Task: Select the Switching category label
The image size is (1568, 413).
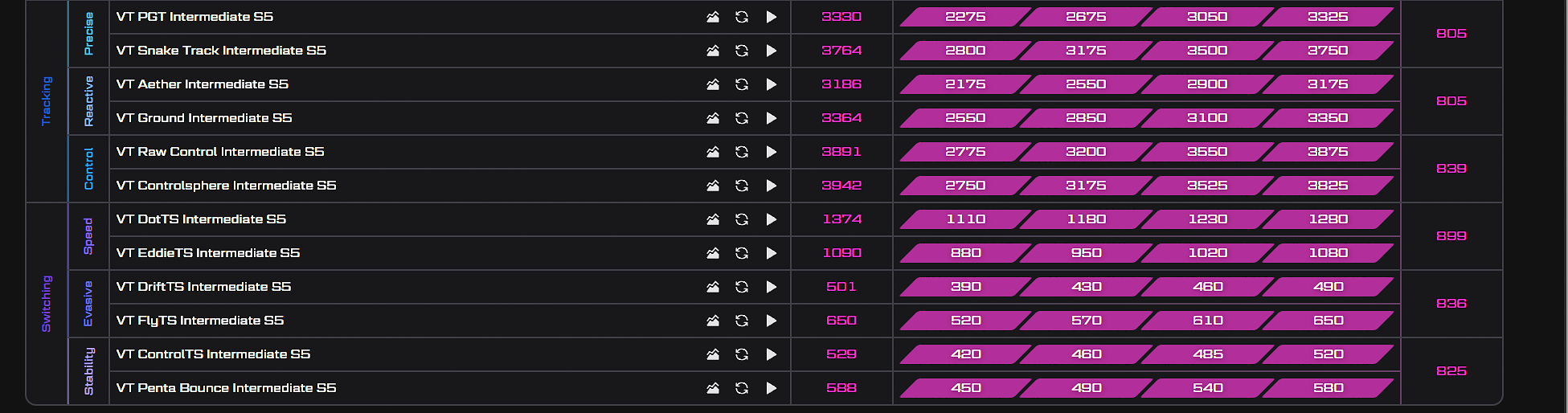Action: pyautogui.click(x=47, y=304)
